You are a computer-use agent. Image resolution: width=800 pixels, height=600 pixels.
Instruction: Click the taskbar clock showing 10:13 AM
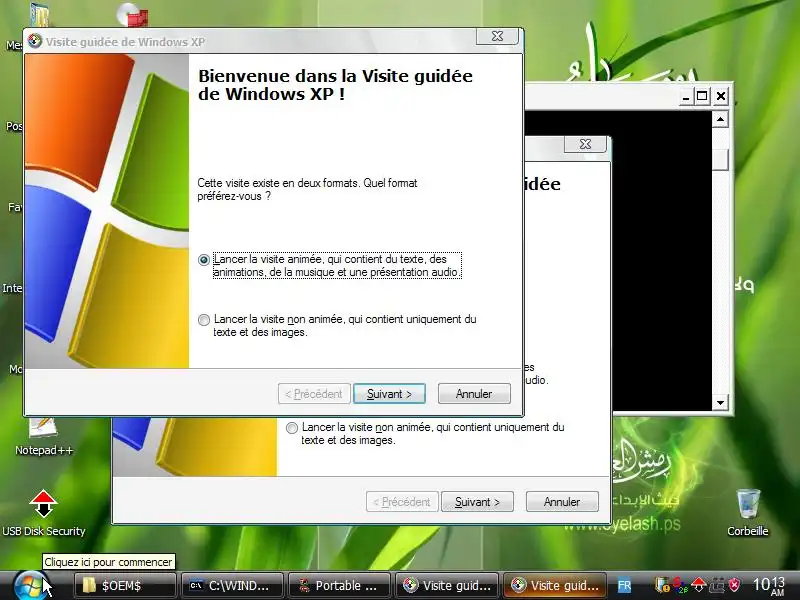click(769, 586)
